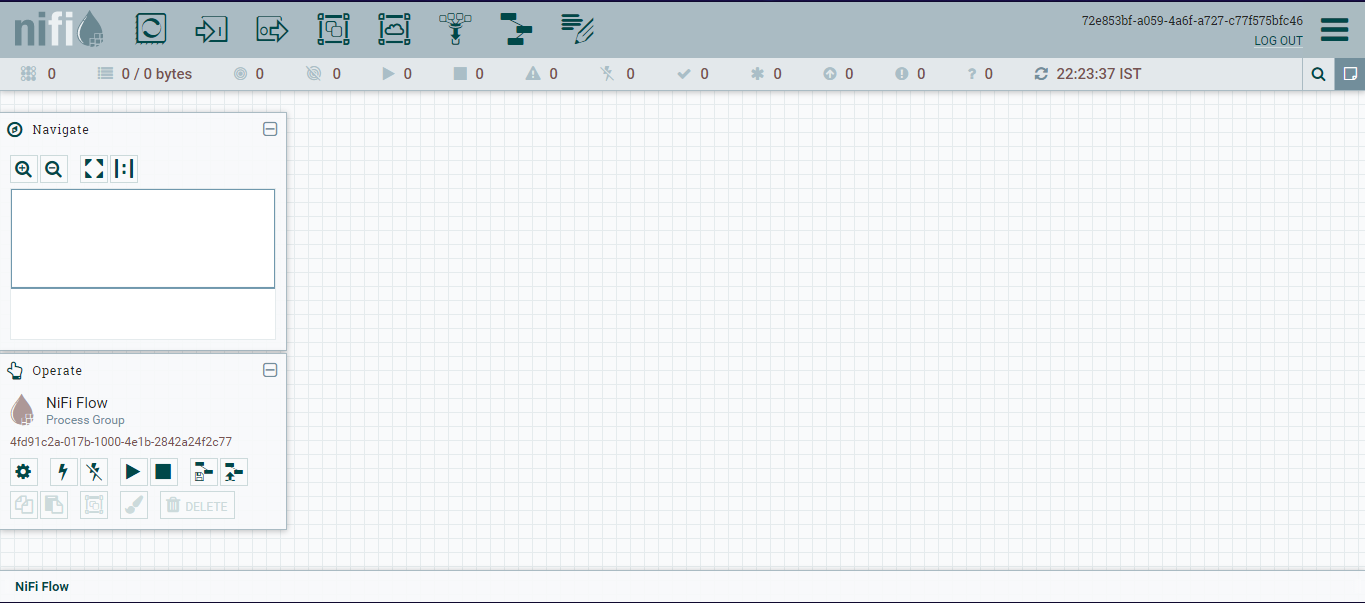Click the NiFi Flow breadcrumb
Viewport: 1365px width, 603px height.
(42, 586)
